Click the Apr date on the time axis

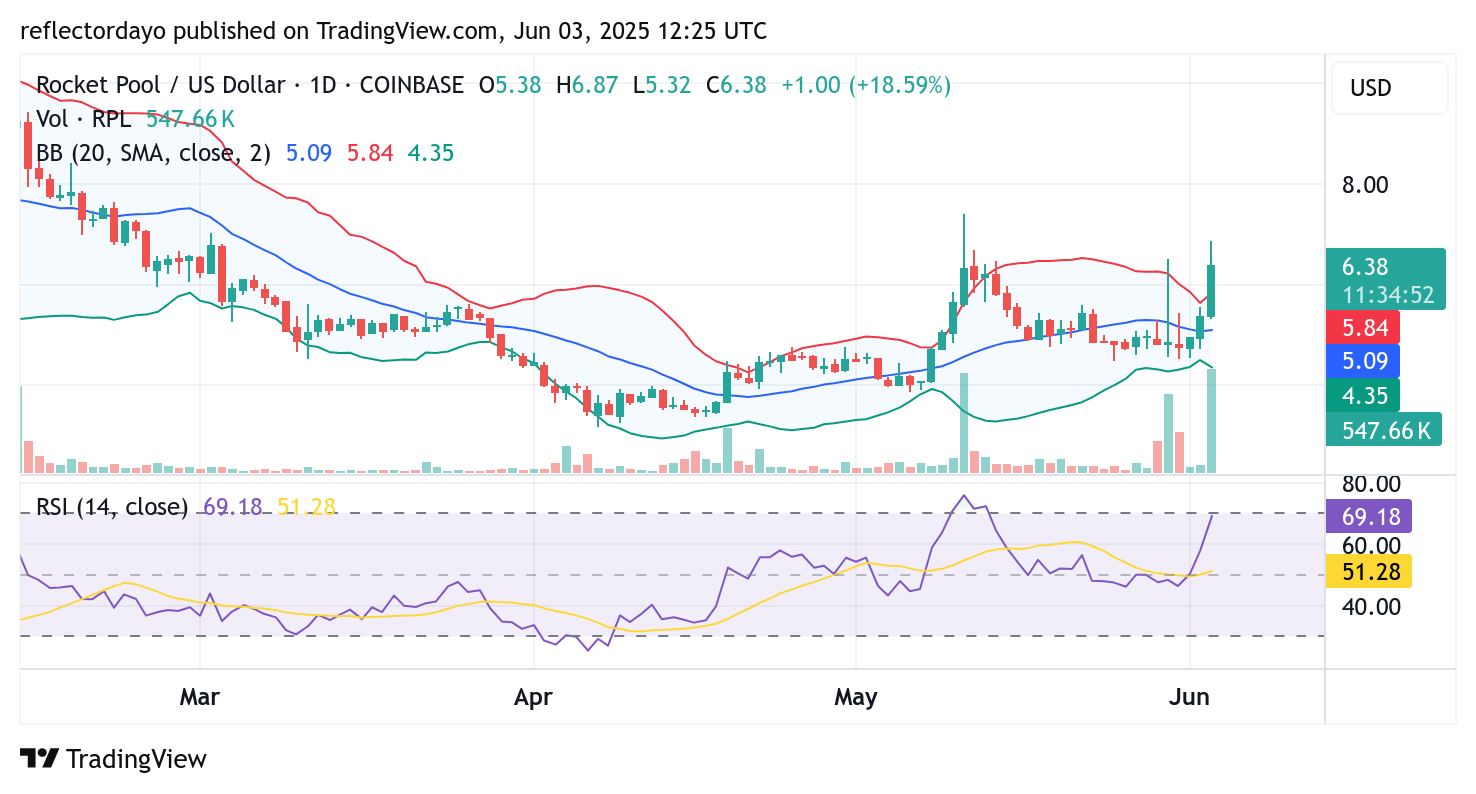533,696
